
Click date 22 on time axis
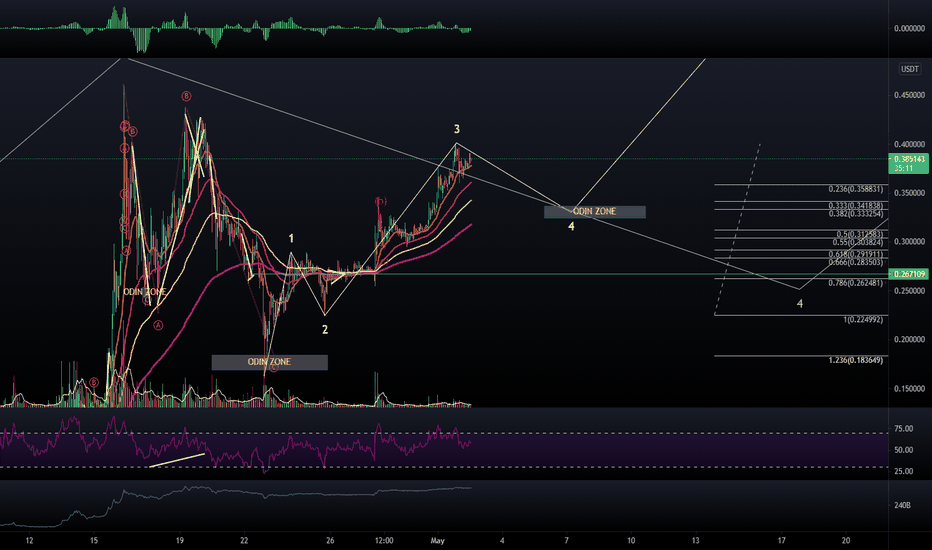244,540
